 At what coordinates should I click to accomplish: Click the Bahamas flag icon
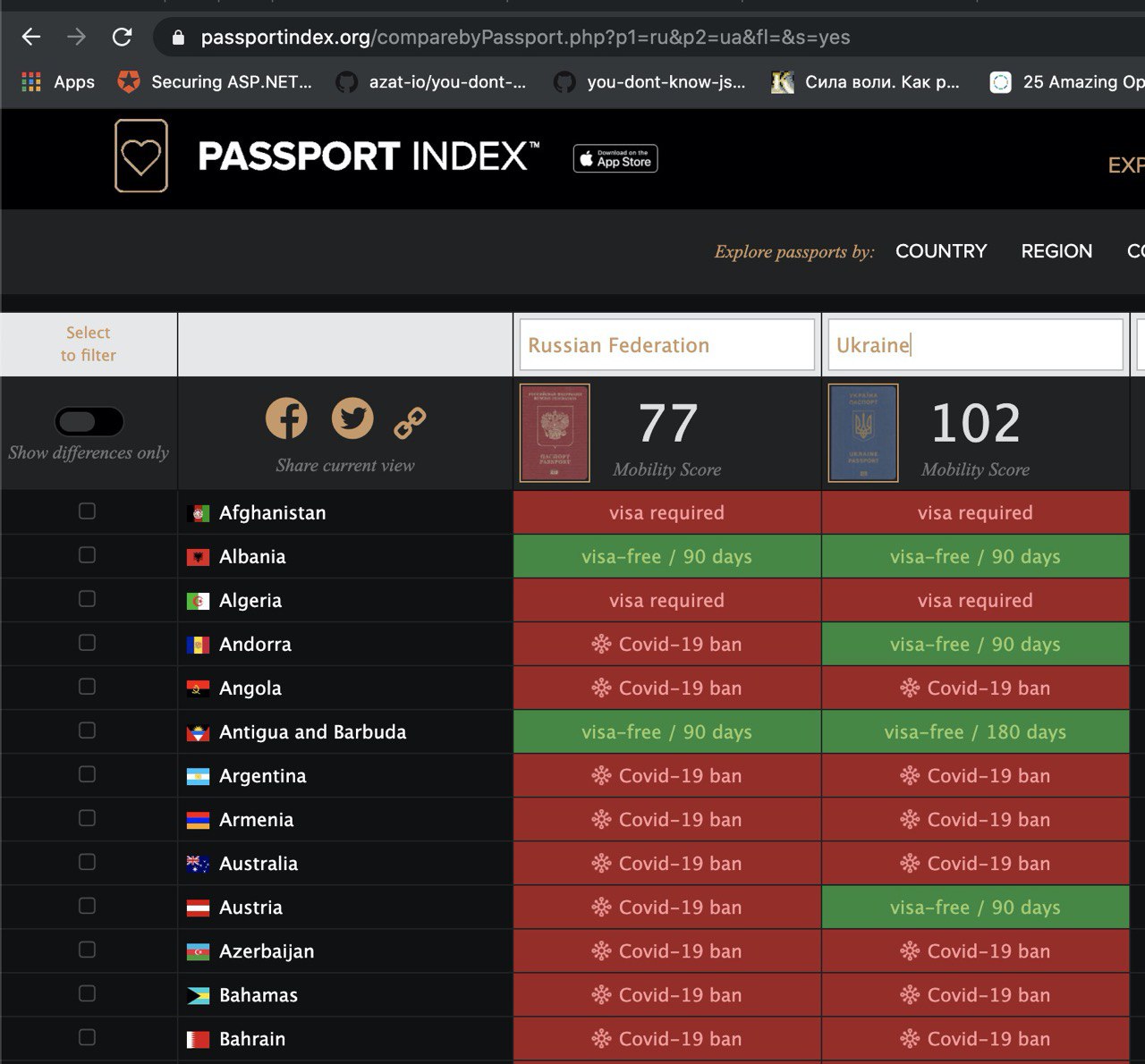tap(198, 996)
